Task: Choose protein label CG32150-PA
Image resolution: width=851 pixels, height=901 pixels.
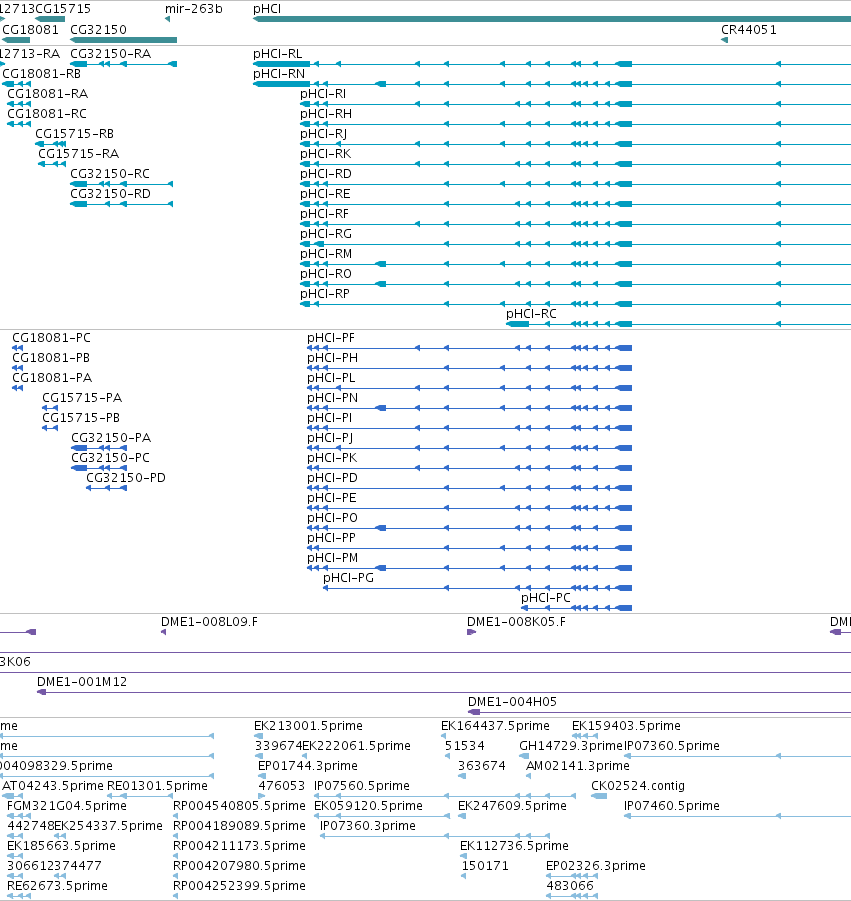Action: [x=111, y=438]
